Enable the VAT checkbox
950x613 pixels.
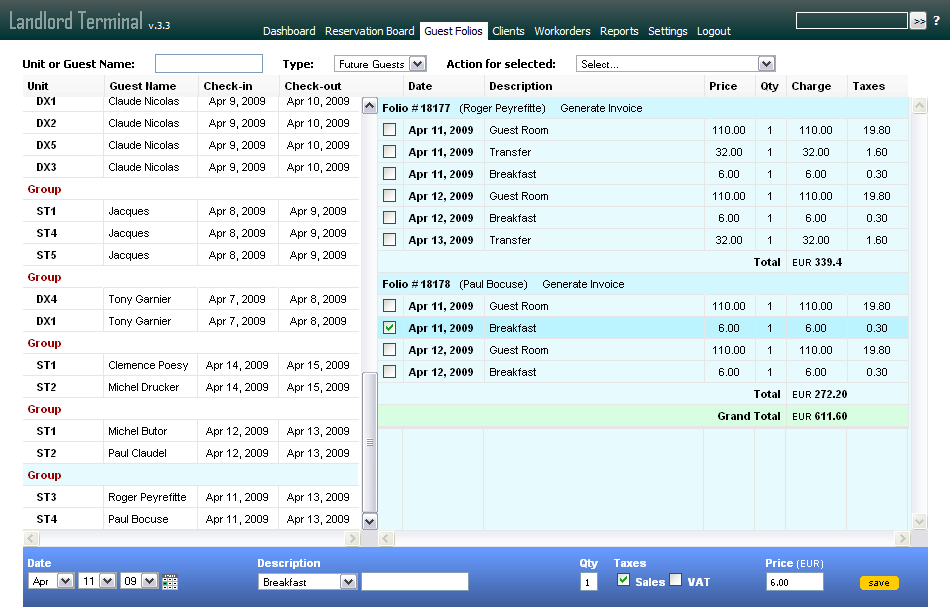(673, 580)
